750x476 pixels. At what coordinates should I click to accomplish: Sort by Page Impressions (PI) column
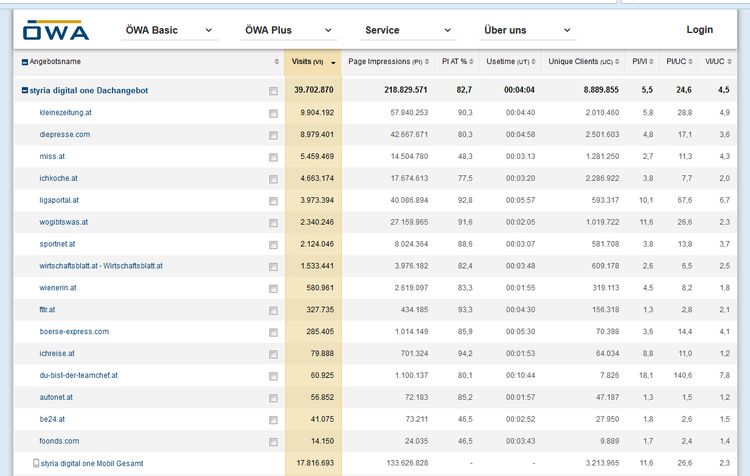[x=388, y=62]
